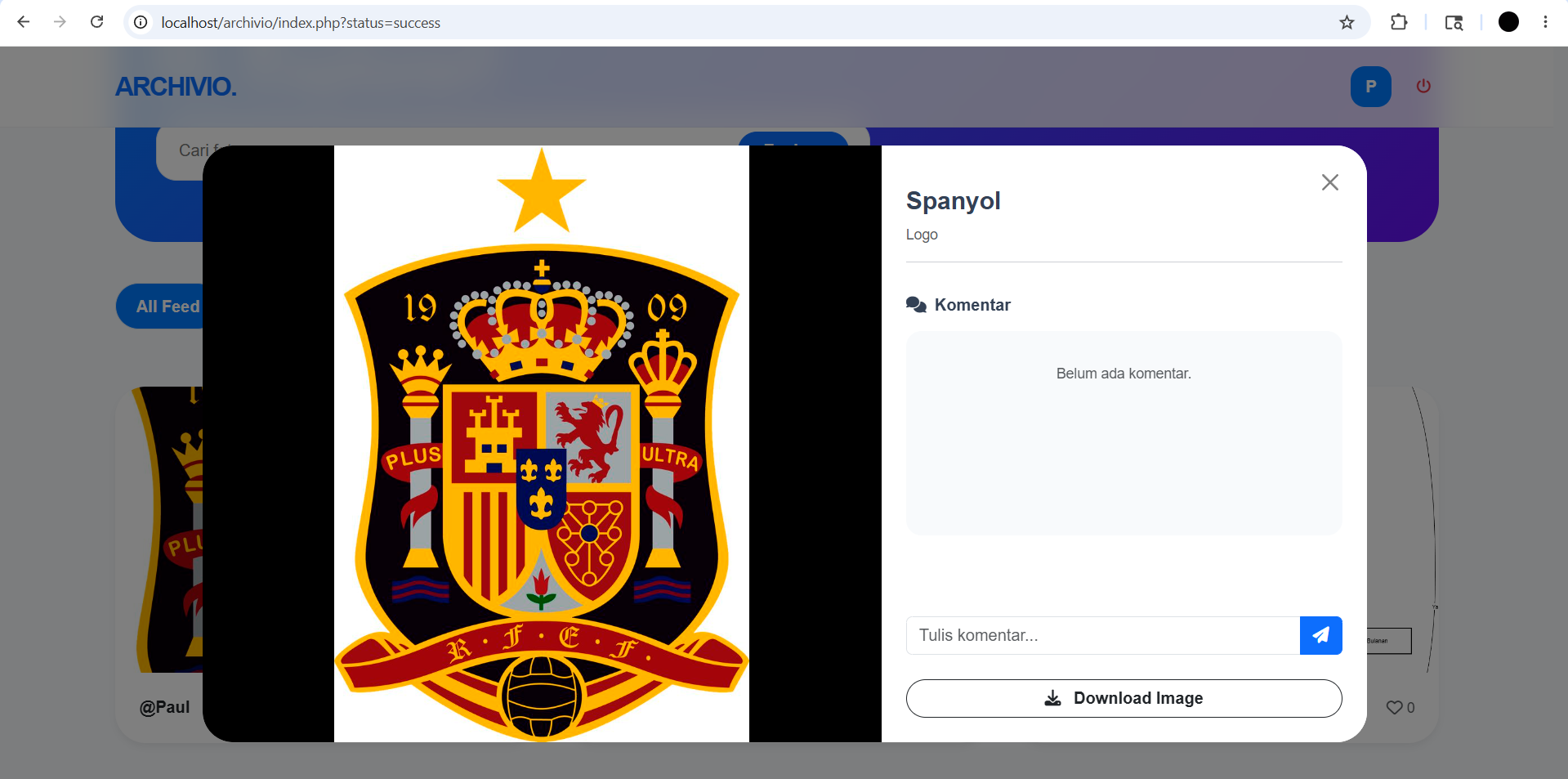
Task: Go forward with browser forward arrow
Action: pos(60,22)
